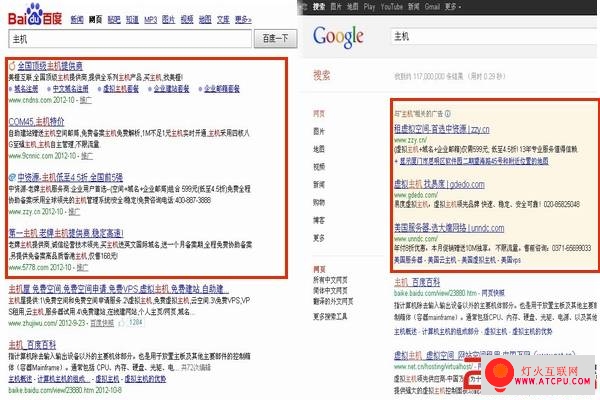The height and width of the screenshot is (400, 600).
Task: Open the 中文域名注册 sublink
Action: coord(70,89)
